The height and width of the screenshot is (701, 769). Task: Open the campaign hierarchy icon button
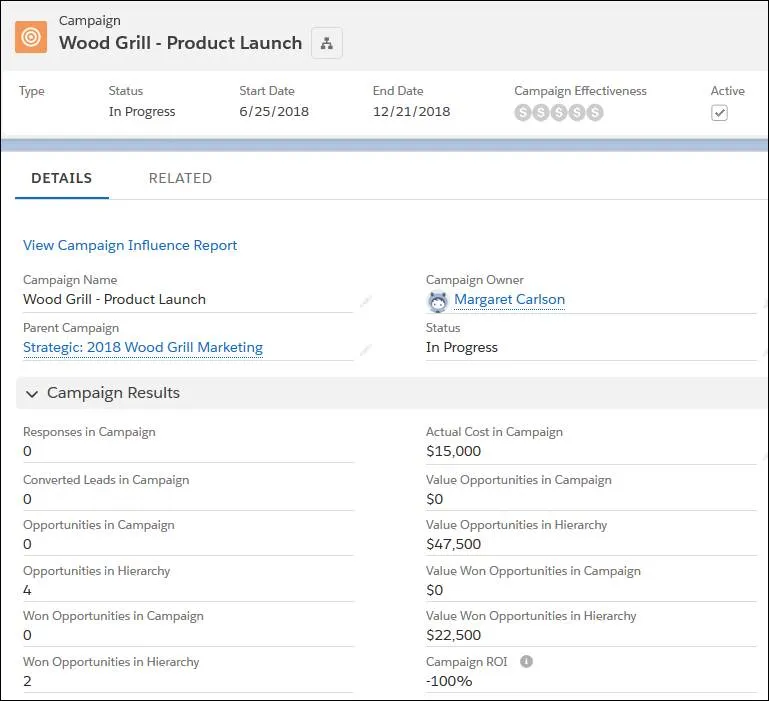pos(327,43)
